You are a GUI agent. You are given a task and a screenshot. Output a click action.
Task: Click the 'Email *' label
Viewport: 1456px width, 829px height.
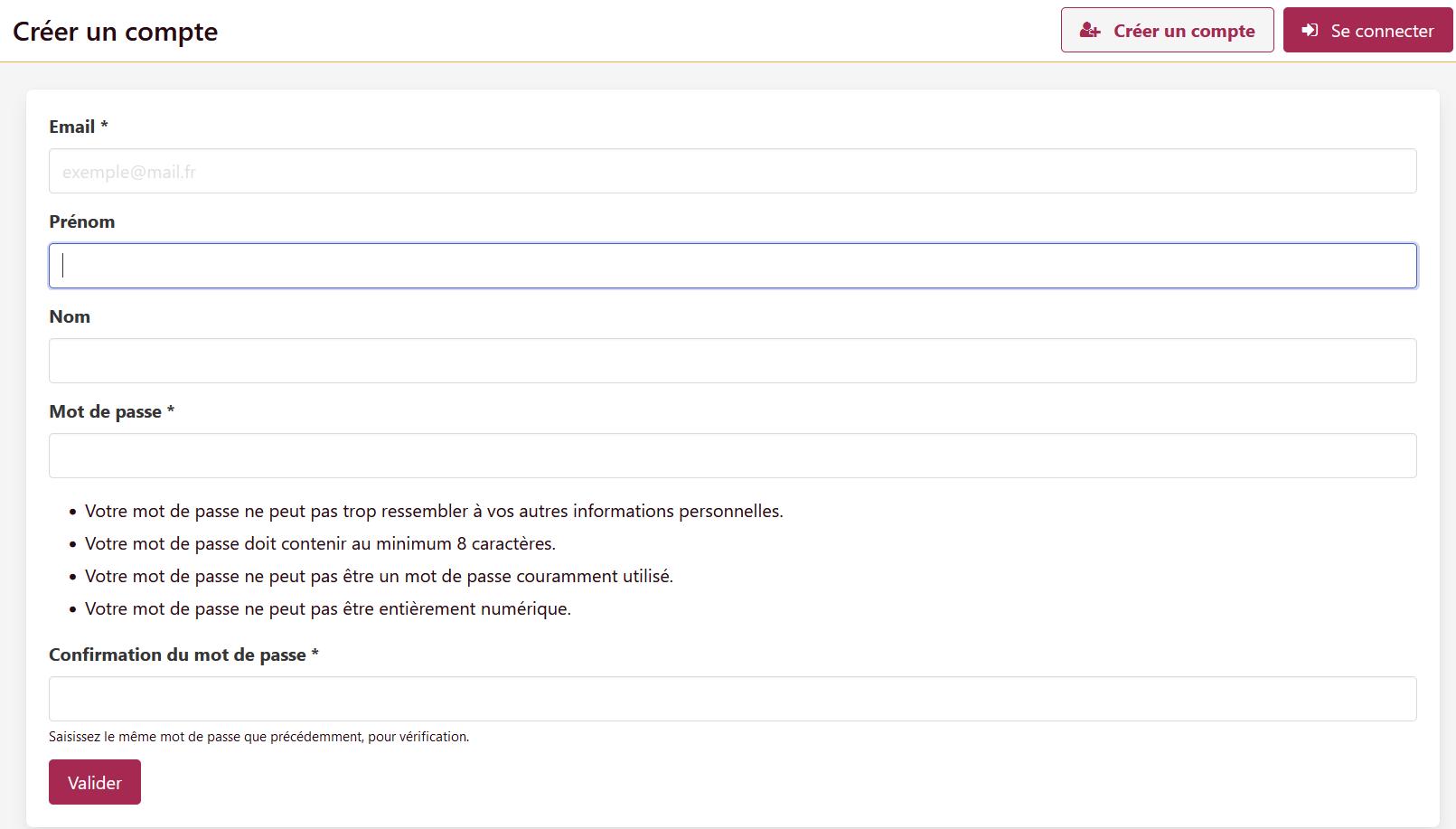pos(79,127)
